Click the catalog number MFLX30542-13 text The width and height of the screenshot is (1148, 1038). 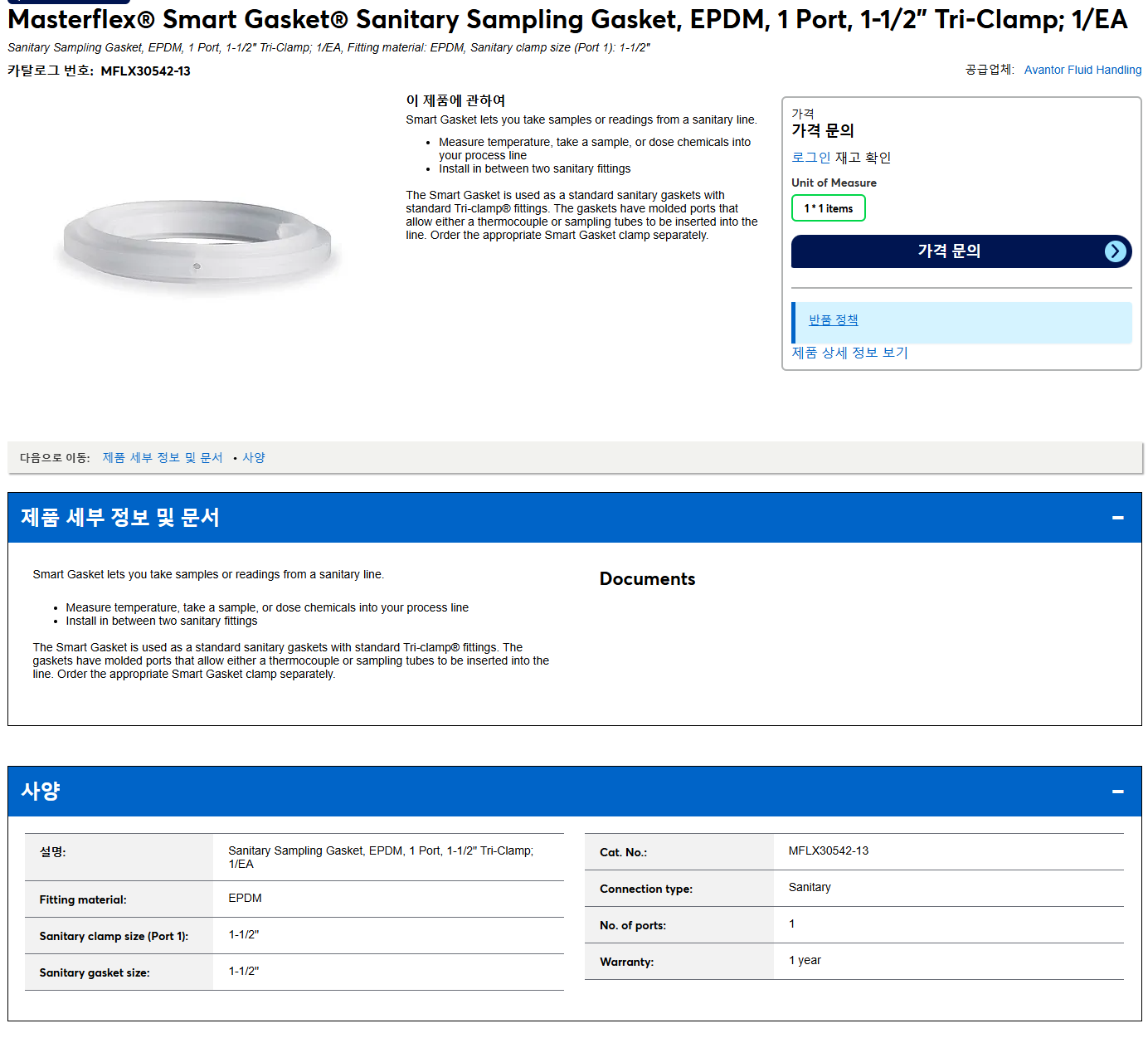(x=145, y=71)
